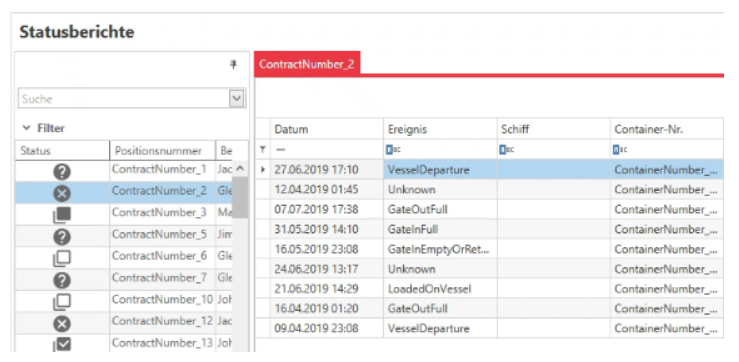The height and width of the screenshot is (362, 739).
Task: Click date cell 16.05.2019 23:08
Action: (327, 249)
